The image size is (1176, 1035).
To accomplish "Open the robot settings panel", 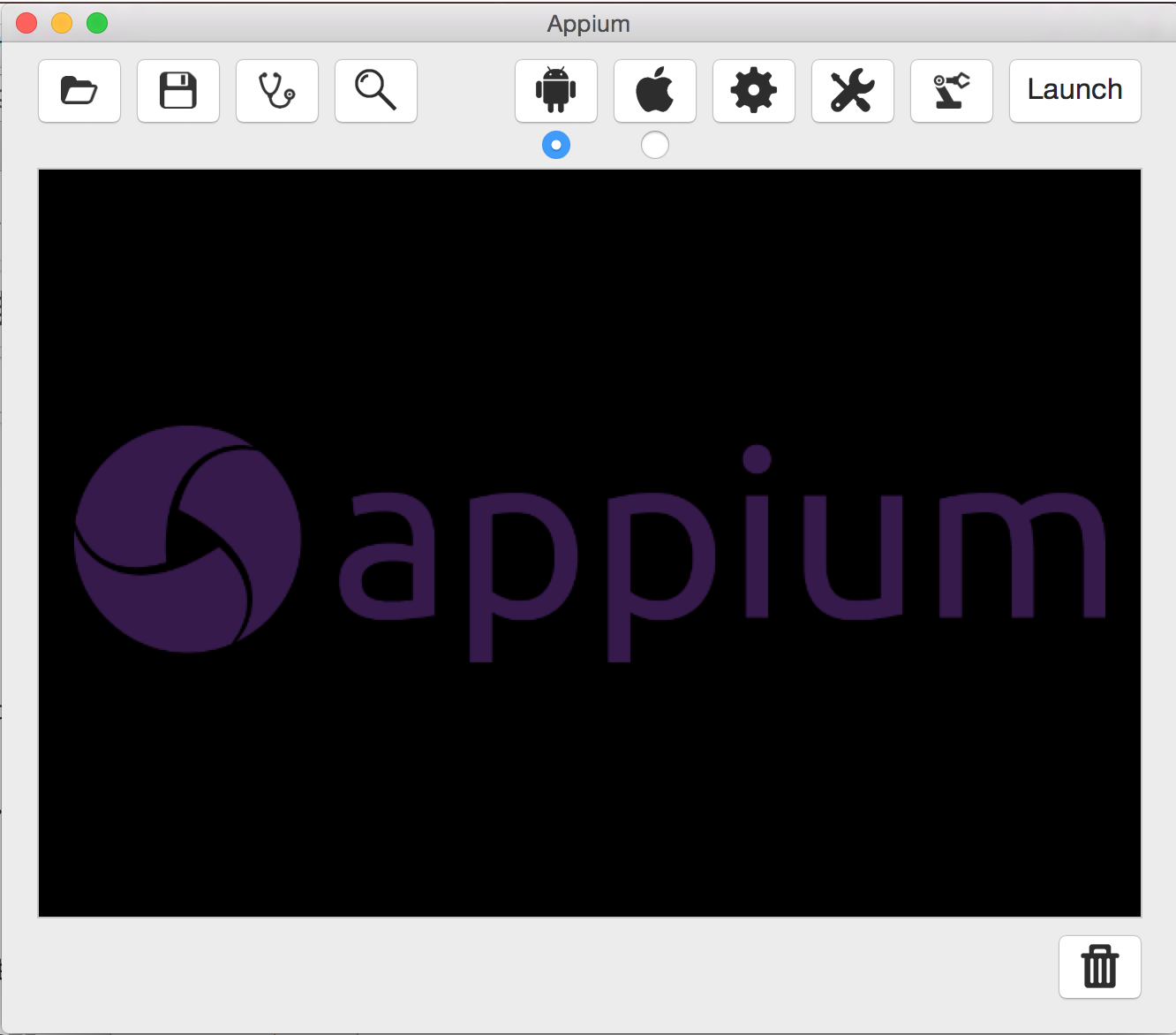I will (951, 90).
